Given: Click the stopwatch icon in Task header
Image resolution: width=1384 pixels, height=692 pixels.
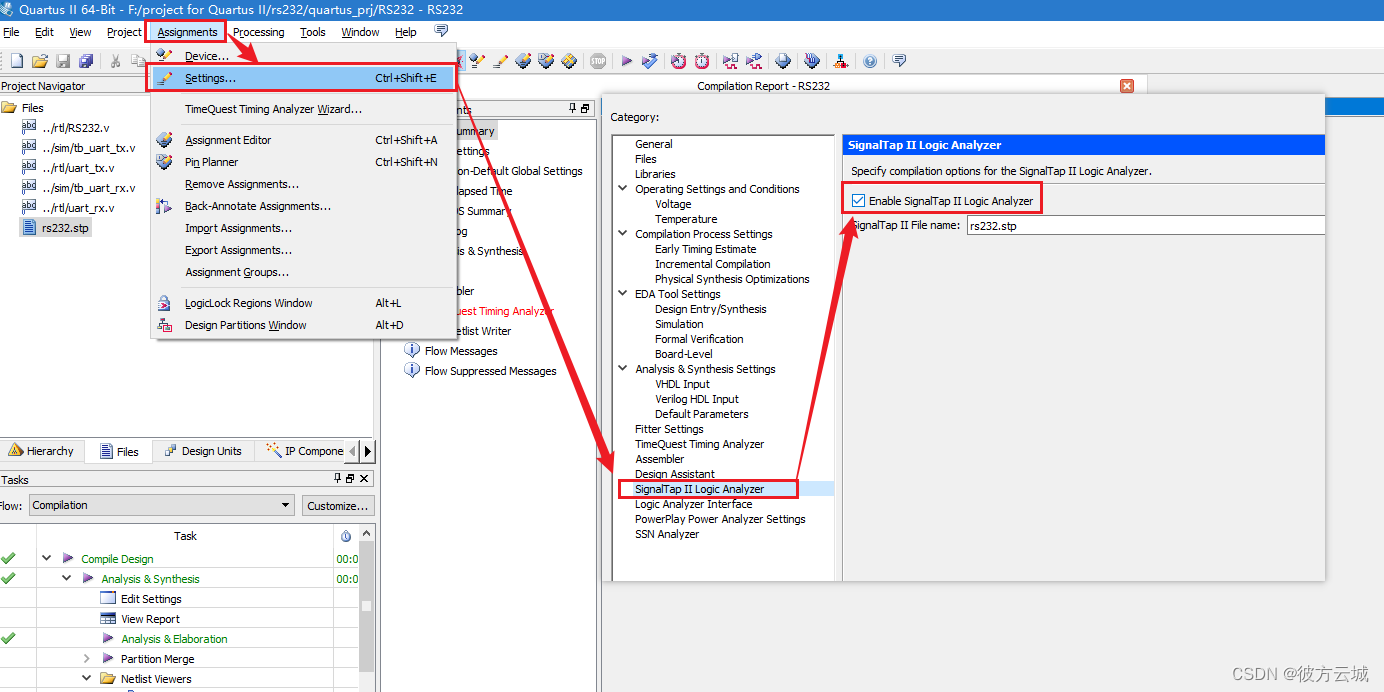Looking at the screenshot, I should click(346, 536).
